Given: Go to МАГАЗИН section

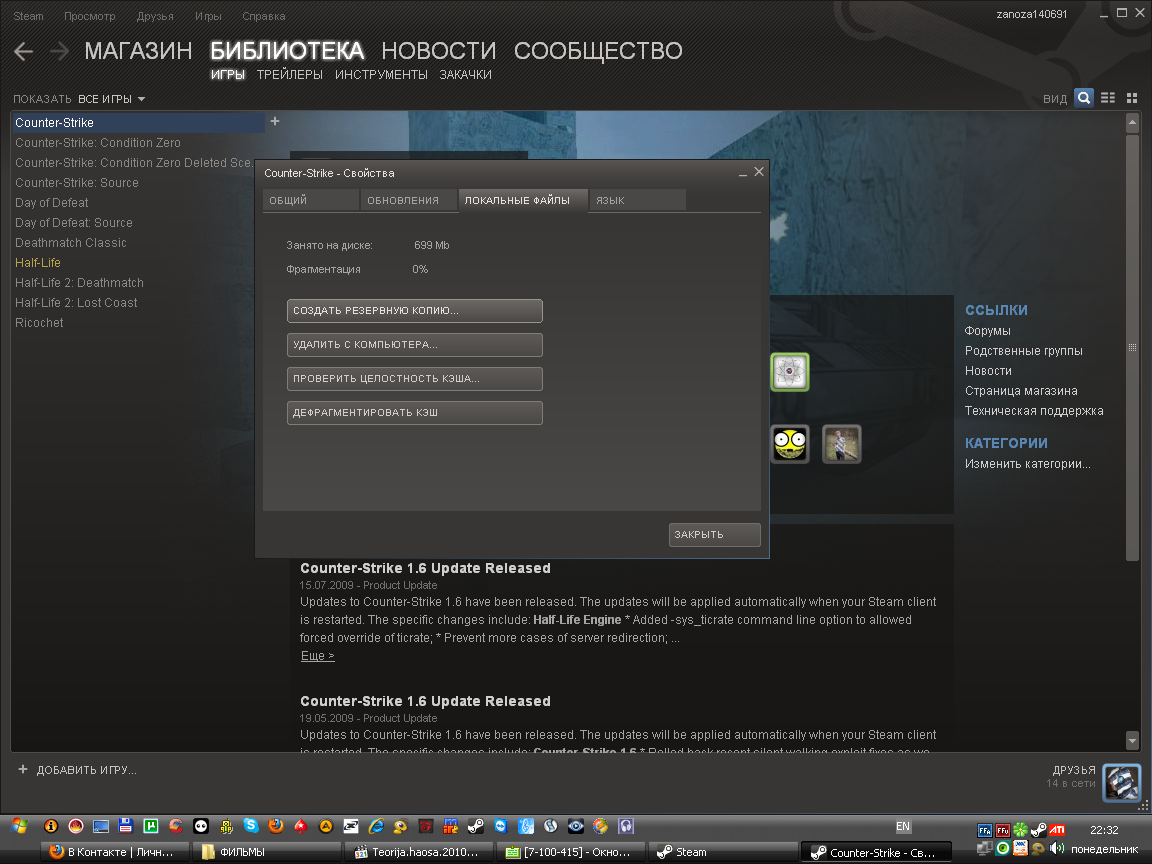Looking at the screenshot, I should [138, 51].
